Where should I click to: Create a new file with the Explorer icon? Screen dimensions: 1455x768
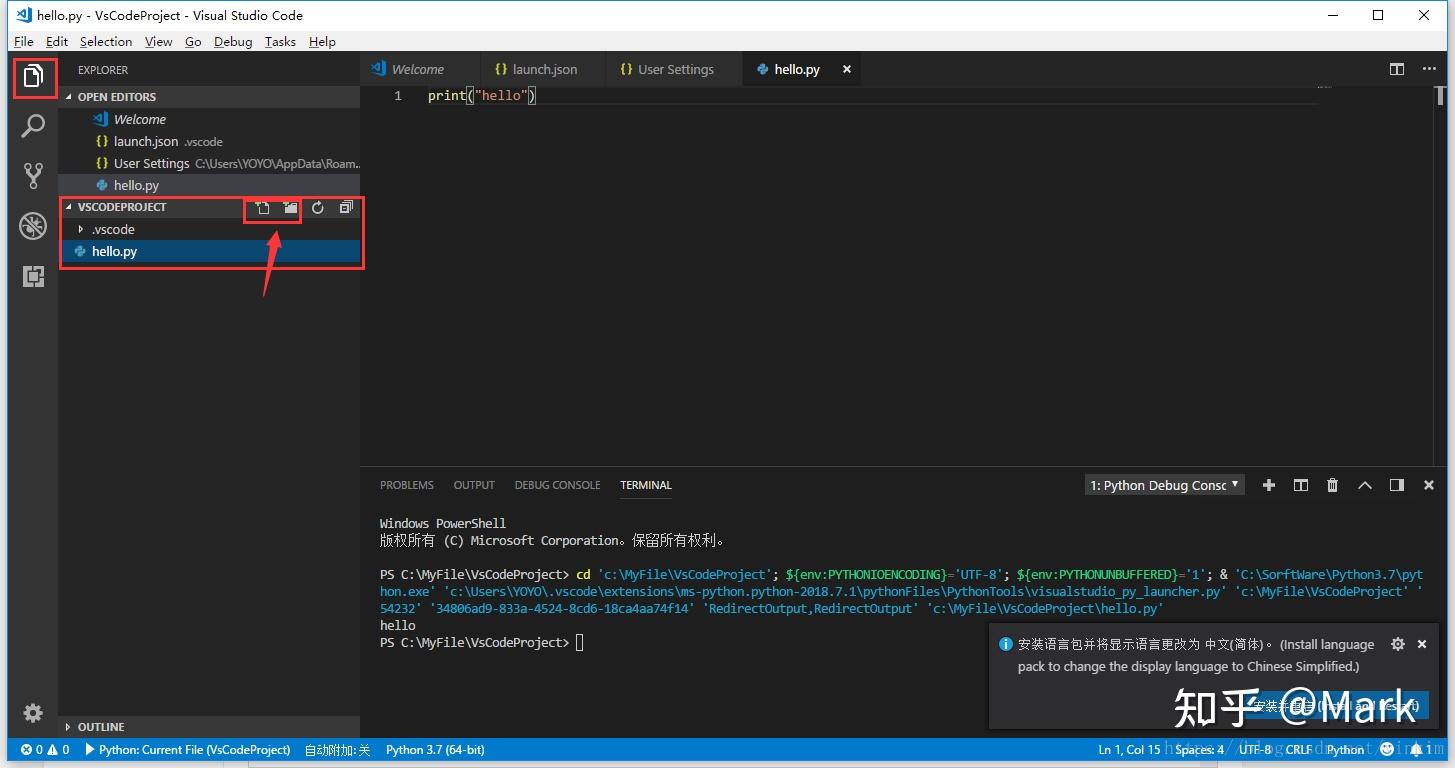point(261,207)
